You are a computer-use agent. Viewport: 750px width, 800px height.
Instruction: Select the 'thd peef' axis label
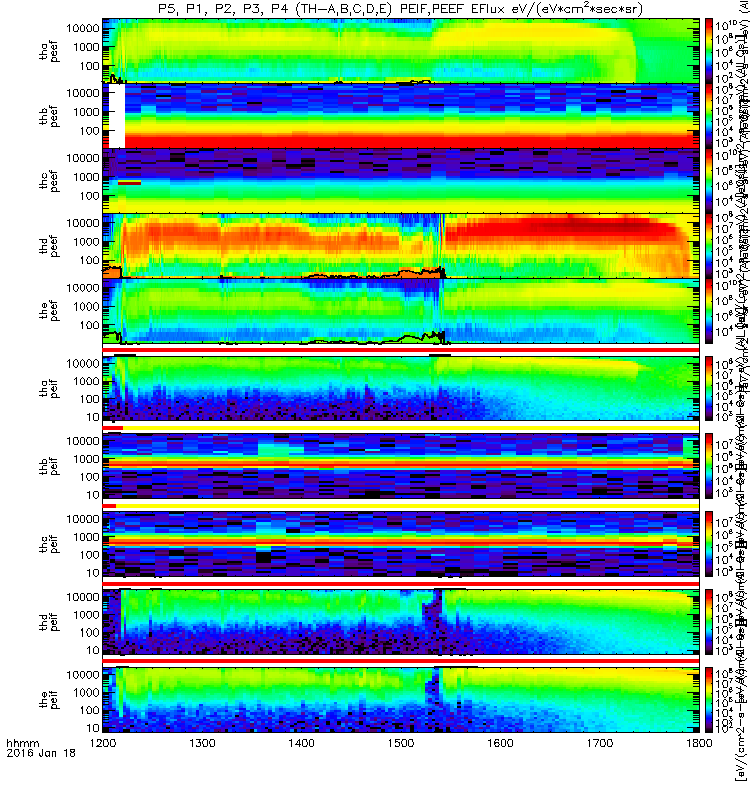point(49,246)
